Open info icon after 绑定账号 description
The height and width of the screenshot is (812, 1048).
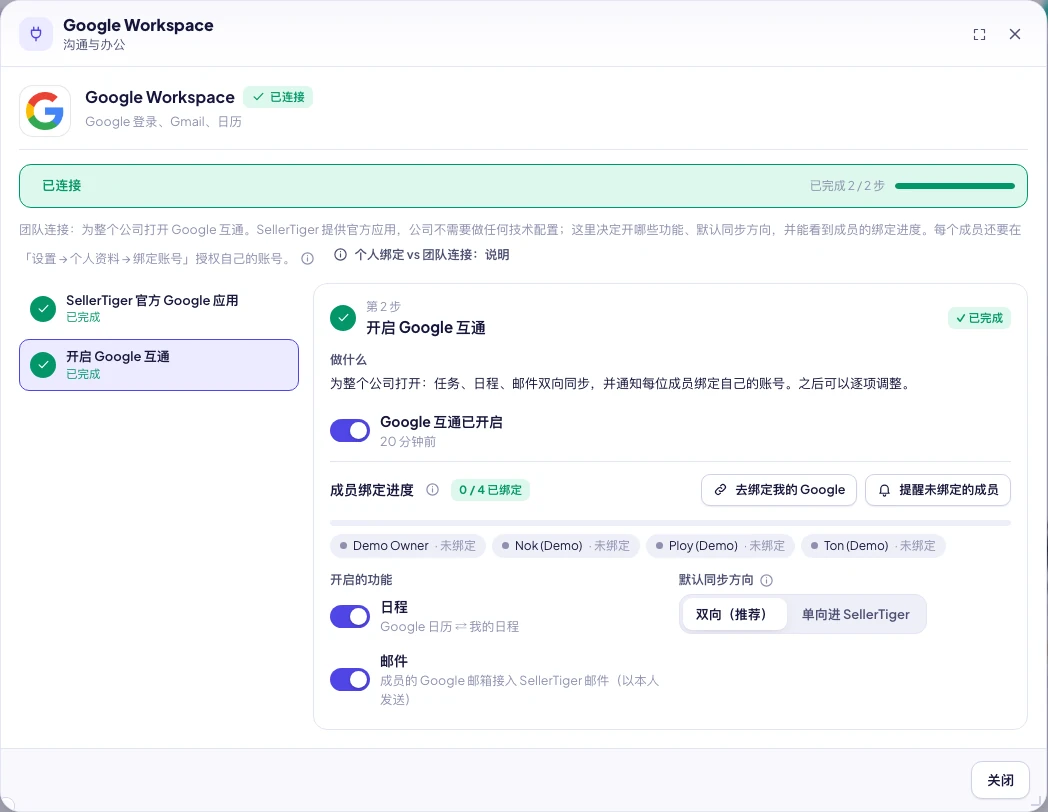click(307, 259)
